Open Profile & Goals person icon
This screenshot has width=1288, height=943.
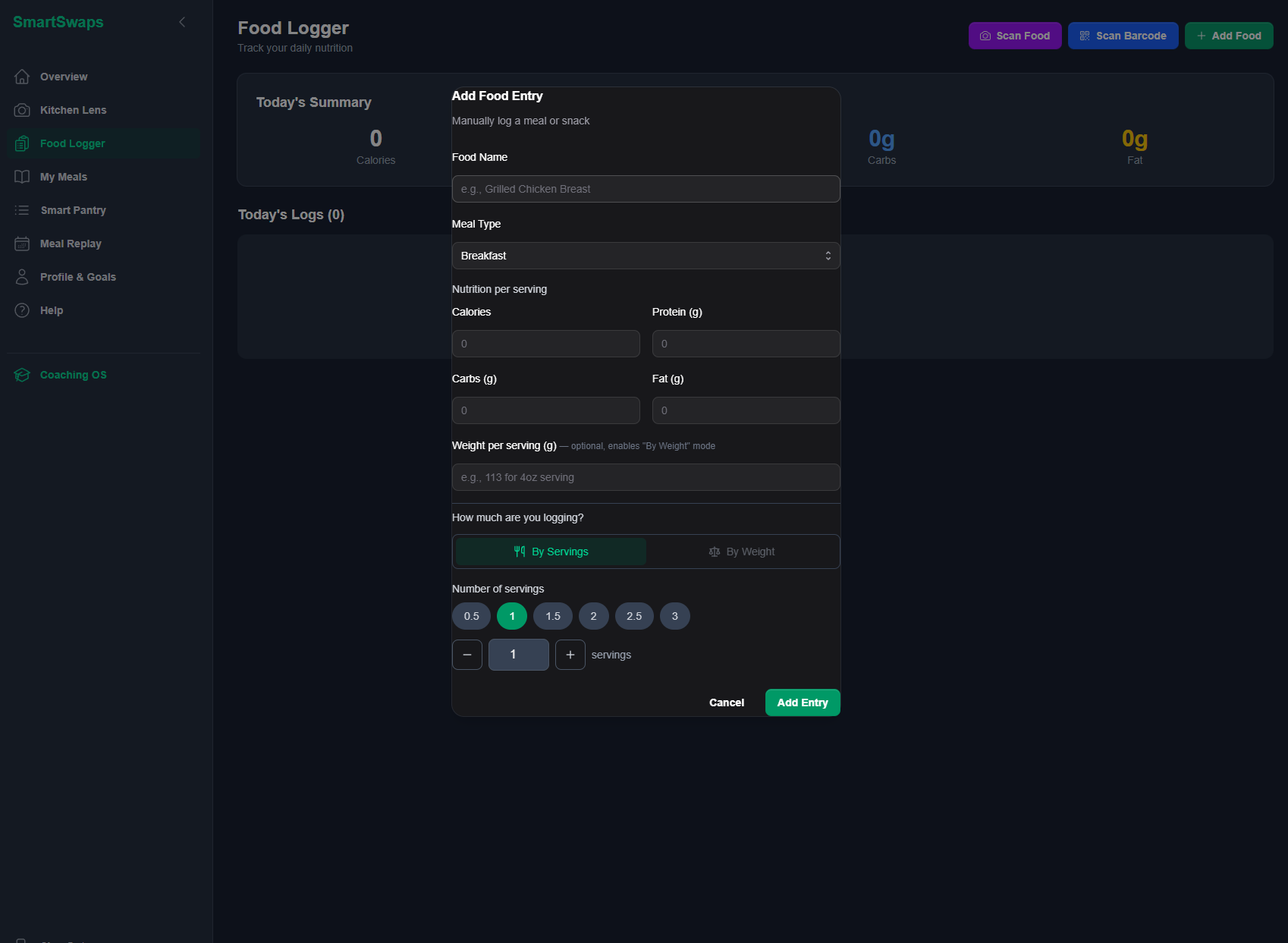pyautogui.click(x=22, y=276)
